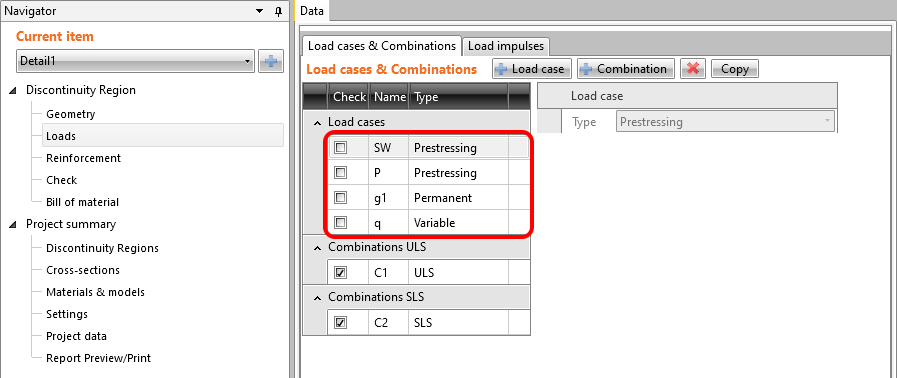This screenshot has width=897, height=378.
Task: Select the g1 name cell
Action: [388, 198]
